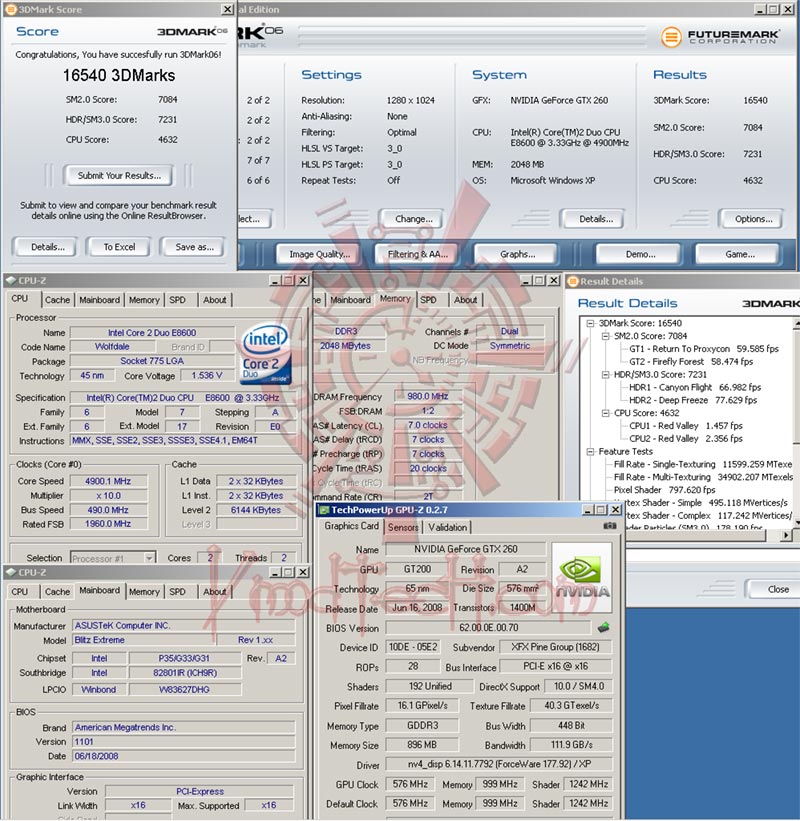
Task: Click Save as button in Score dialog
Action: click(193, 247)
